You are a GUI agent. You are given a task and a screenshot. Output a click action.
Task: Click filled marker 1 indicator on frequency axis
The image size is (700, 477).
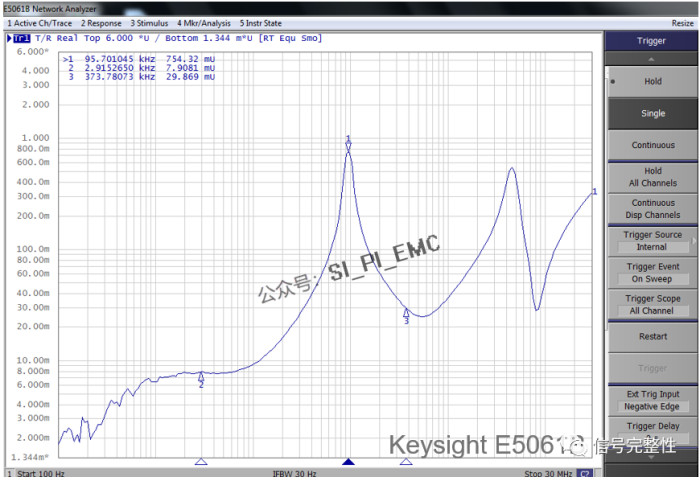[x=348, y=461]
